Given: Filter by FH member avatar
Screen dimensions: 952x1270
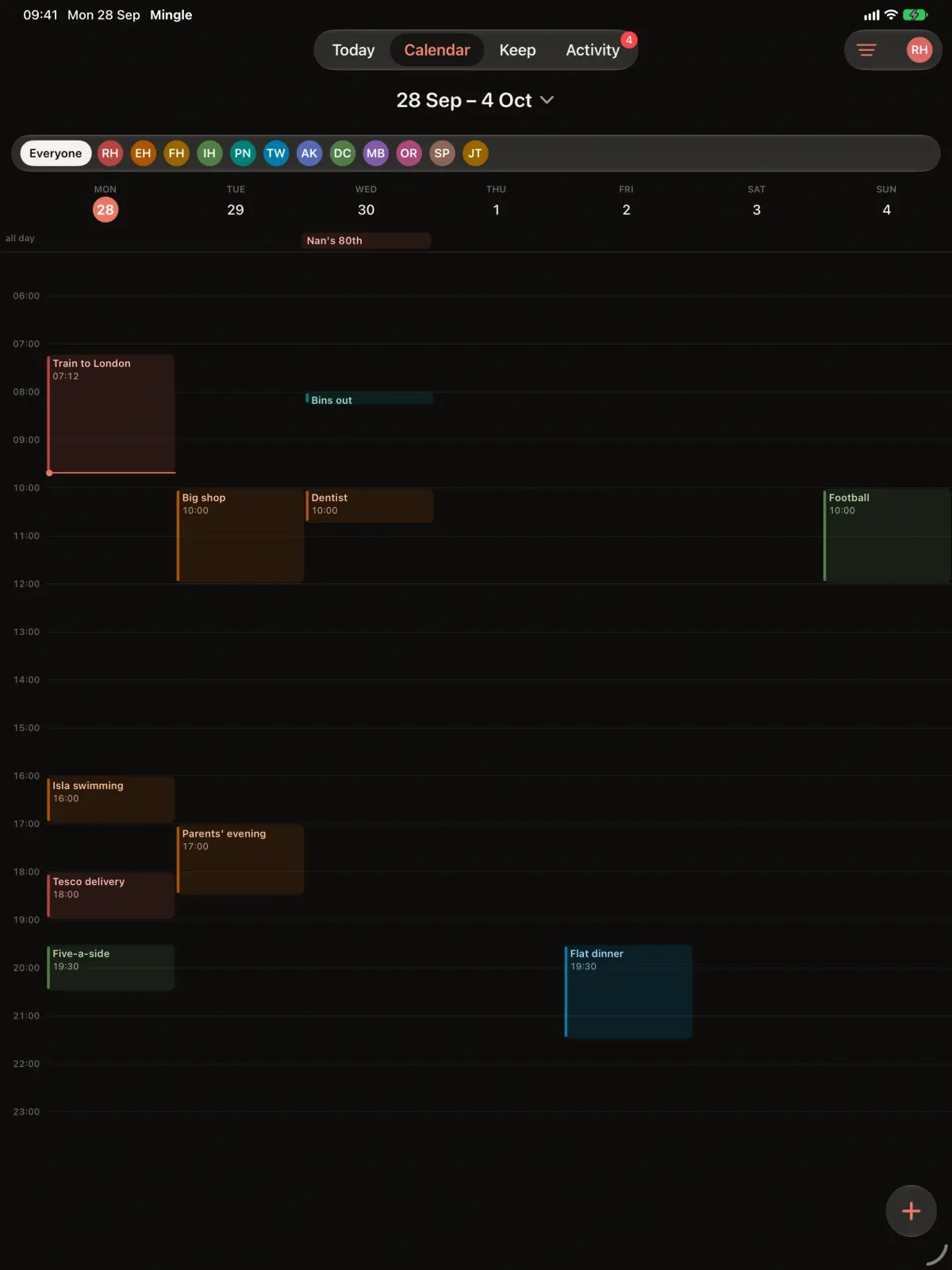Looking at the screenshot, I should 176,153.
